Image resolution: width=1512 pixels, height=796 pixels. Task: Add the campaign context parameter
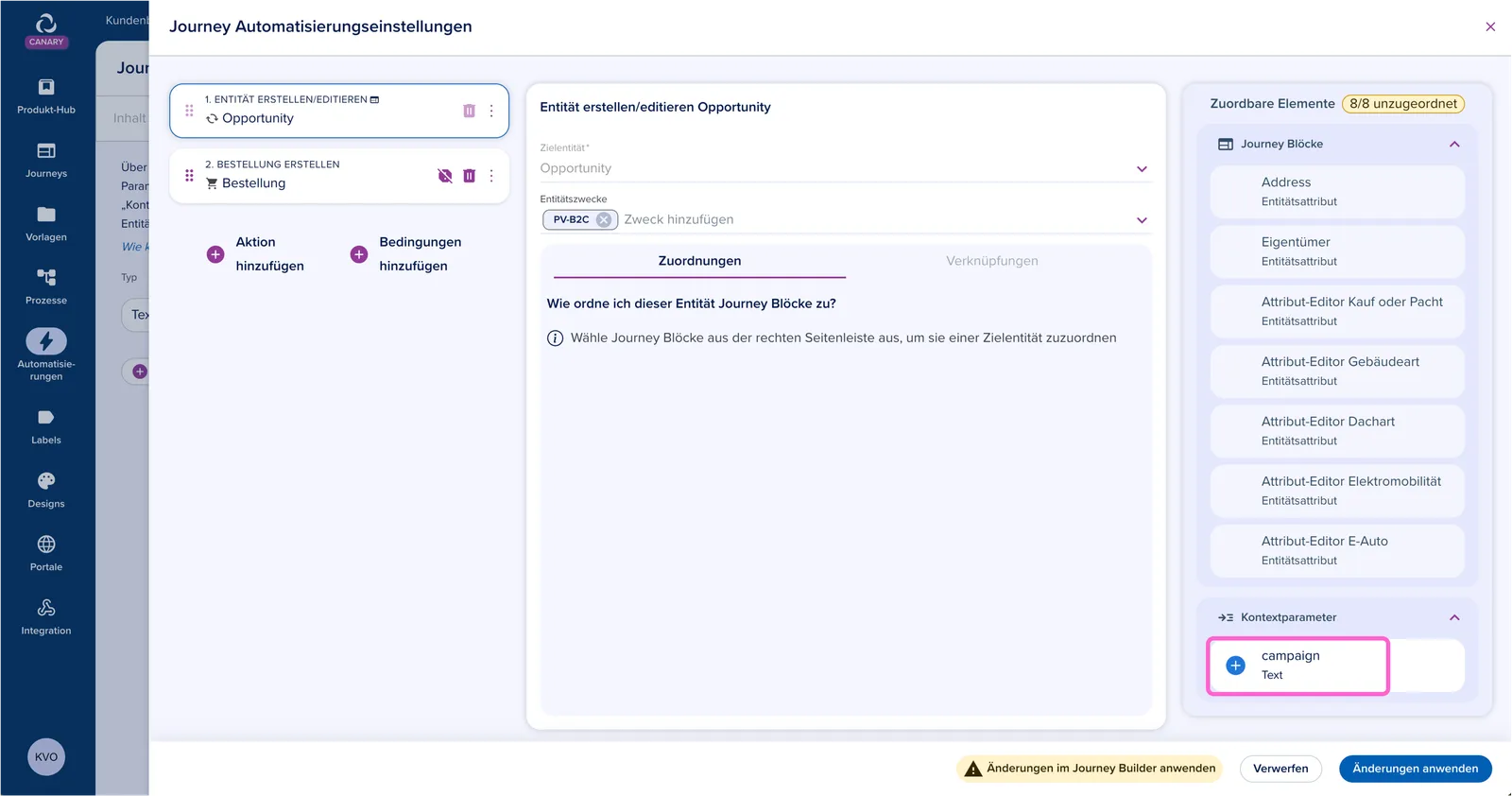point(1235,666)
